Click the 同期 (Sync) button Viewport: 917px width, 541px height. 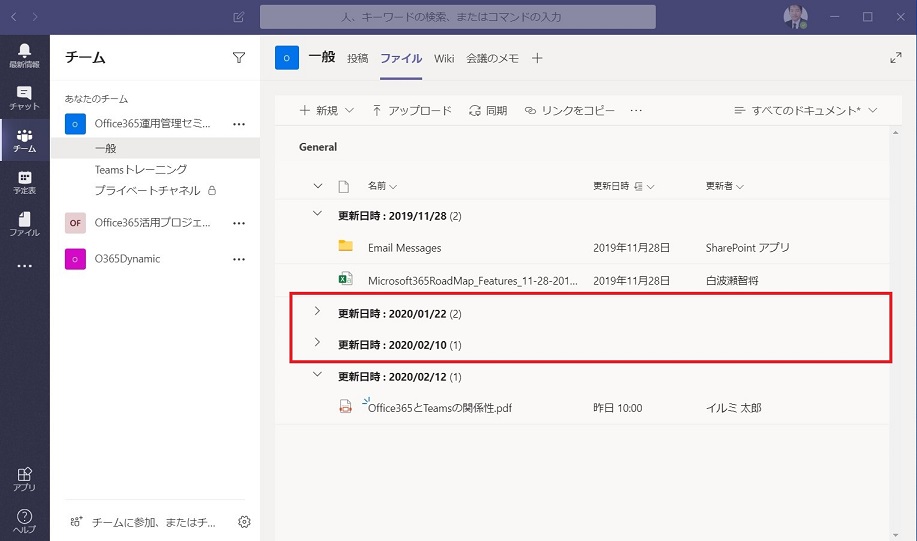point(488,111)
